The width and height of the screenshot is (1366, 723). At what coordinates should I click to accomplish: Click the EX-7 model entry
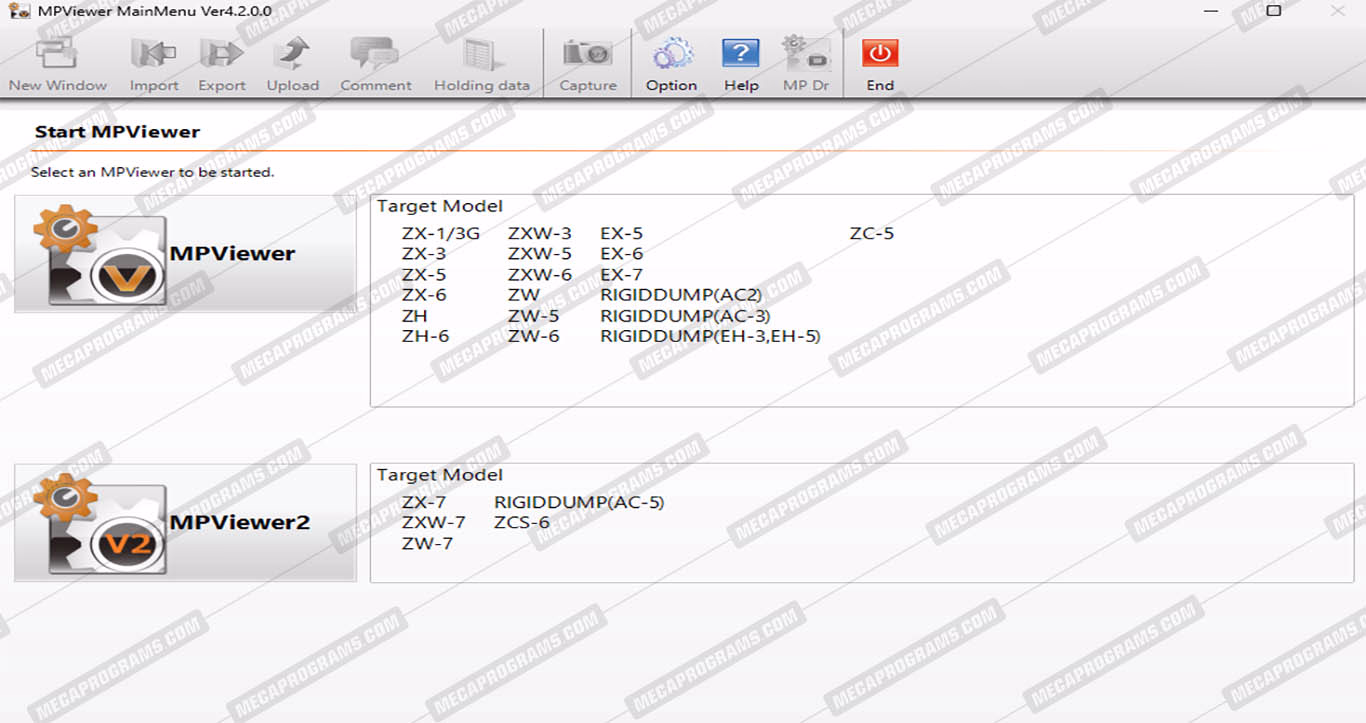point(622,275)
